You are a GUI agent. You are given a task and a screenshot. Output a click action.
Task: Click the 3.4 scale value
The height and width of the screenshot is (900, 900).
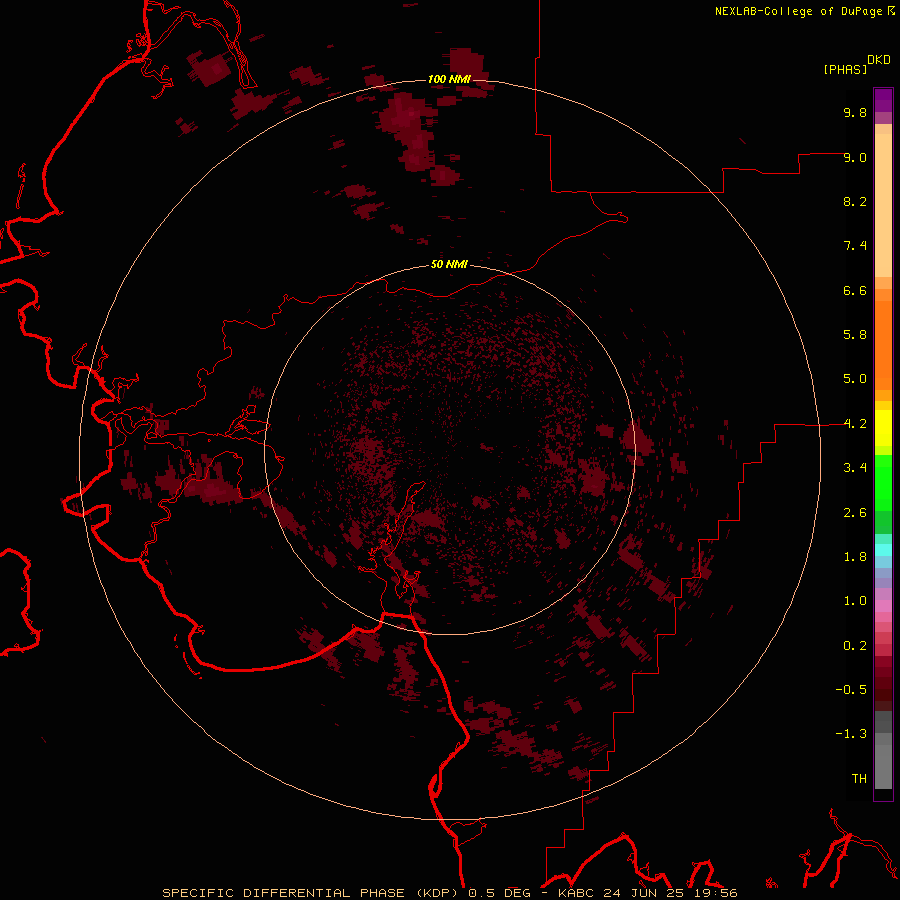coord(855,468)
